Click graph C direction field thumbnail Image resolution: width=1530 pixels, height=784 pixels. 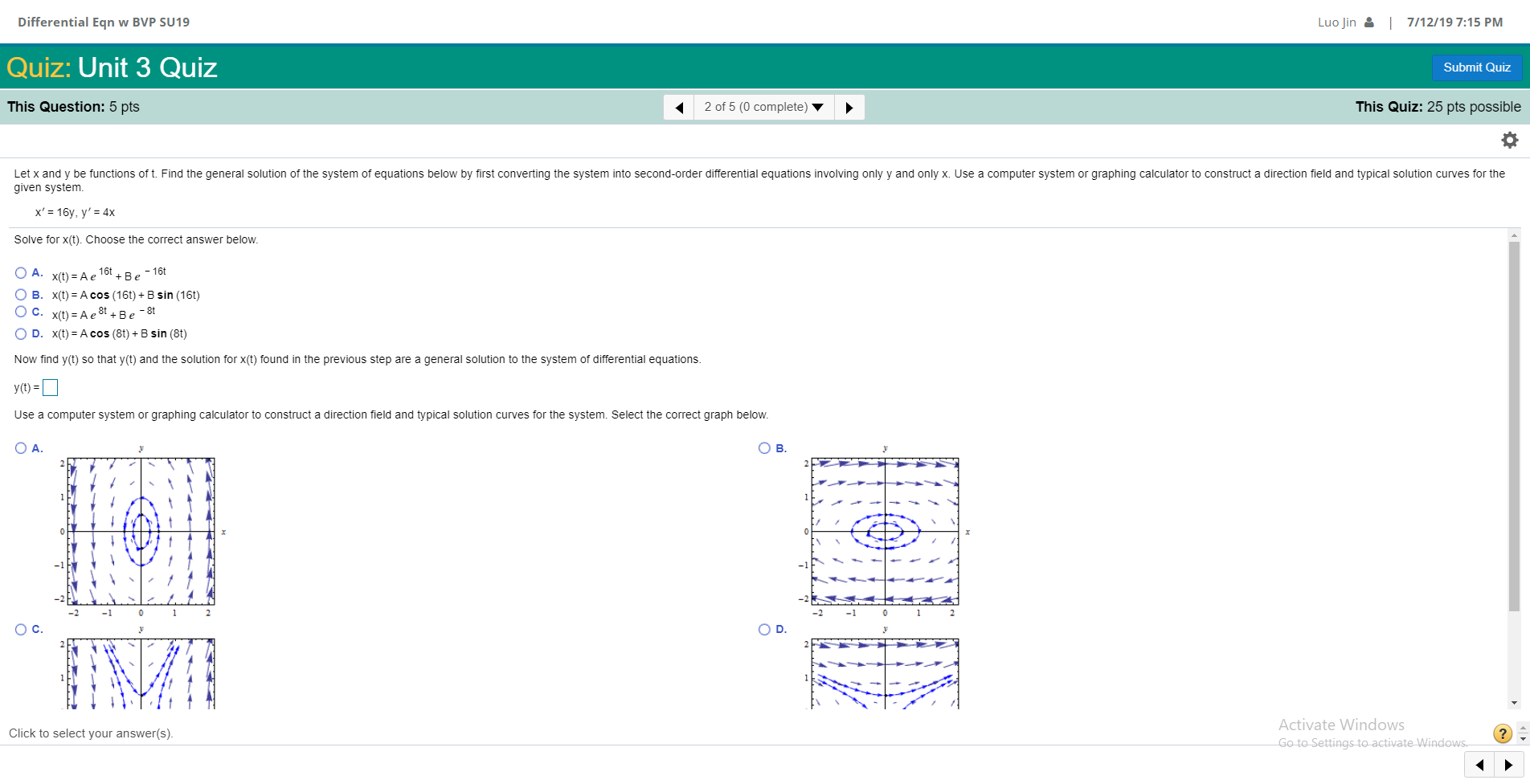tap(141, 667)
